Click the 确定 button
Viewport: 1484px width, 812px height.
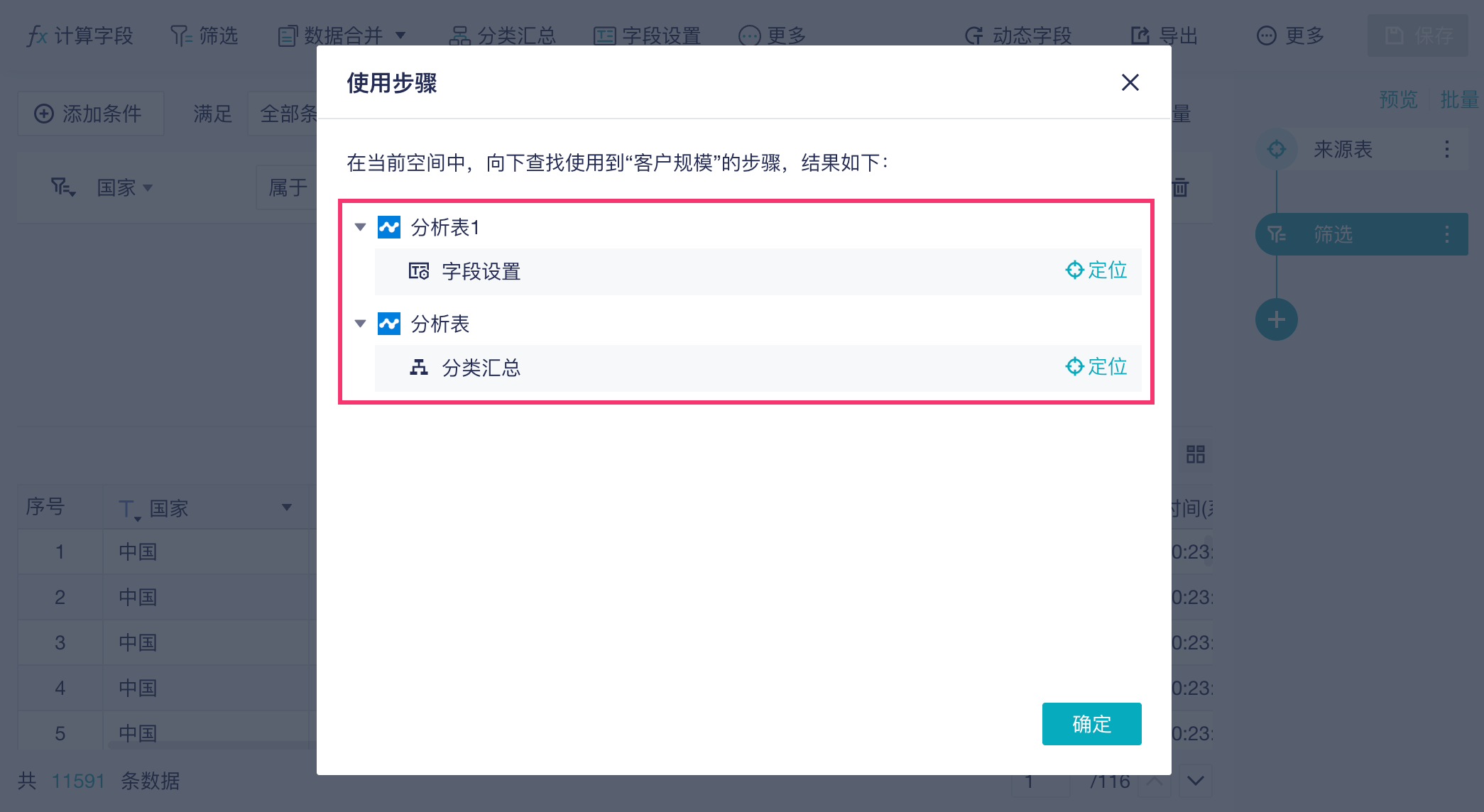[1091, 724]
